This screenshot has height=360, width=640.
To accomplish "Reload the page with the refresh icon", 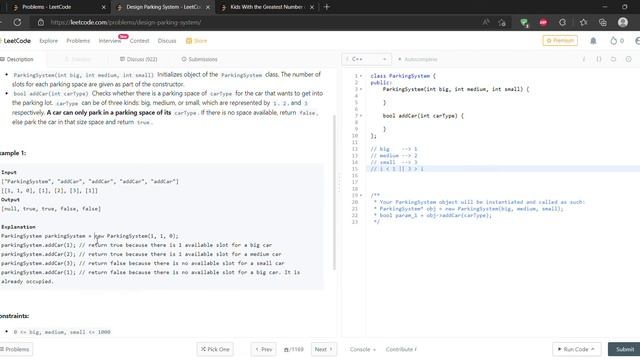I will 17,22.
